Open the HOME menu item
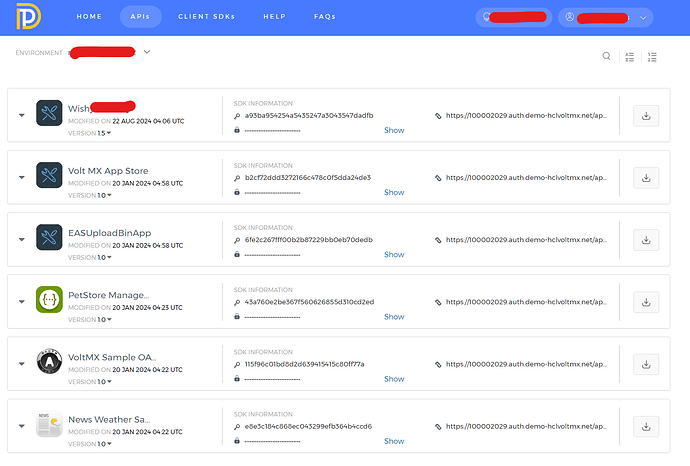690x466 pixels. (89, 17)
